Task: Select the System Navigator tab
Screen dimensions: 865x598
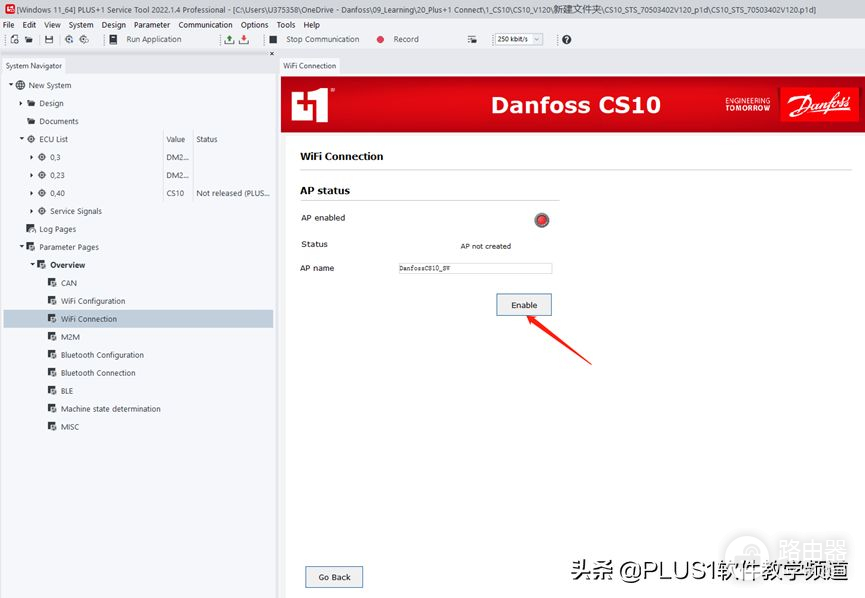Action: 34,66
